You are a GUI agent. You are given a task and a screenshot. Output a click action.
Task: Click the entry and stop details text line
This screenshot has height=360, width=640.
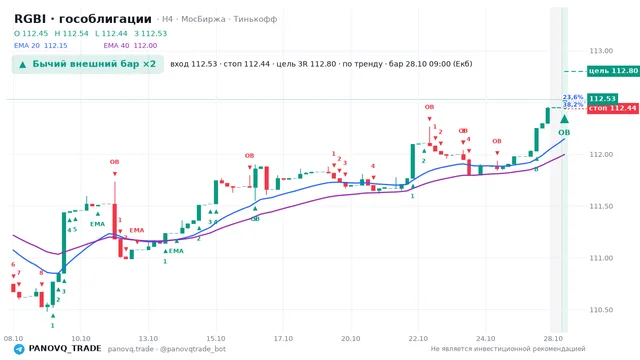(321, 64)
